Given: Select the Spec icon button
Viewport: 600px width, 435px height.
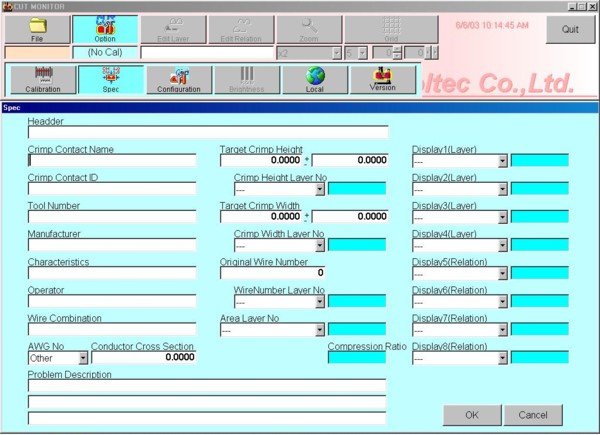Looking at the screenshot, I should (x=110, y=79).
